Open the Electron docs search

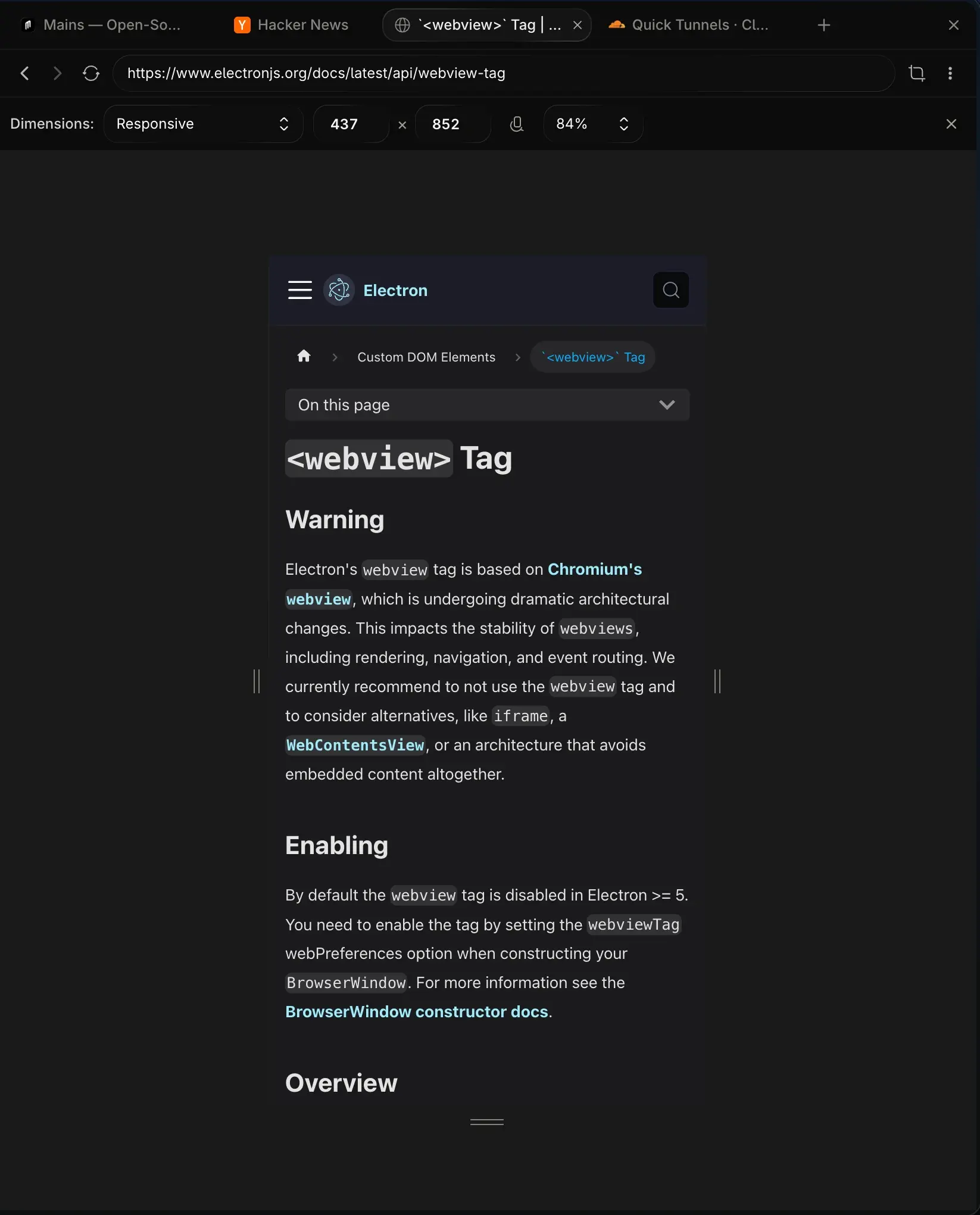pos(671,290)
